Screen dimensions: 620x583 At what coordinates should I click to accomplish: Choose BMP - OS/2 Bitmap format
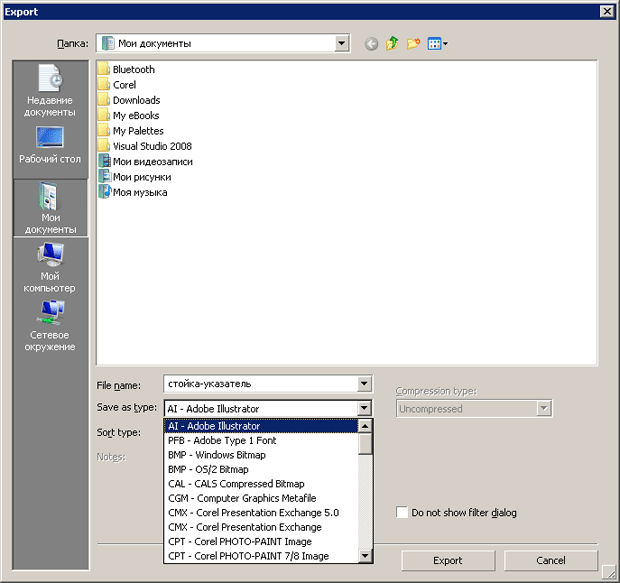(261, 469)
